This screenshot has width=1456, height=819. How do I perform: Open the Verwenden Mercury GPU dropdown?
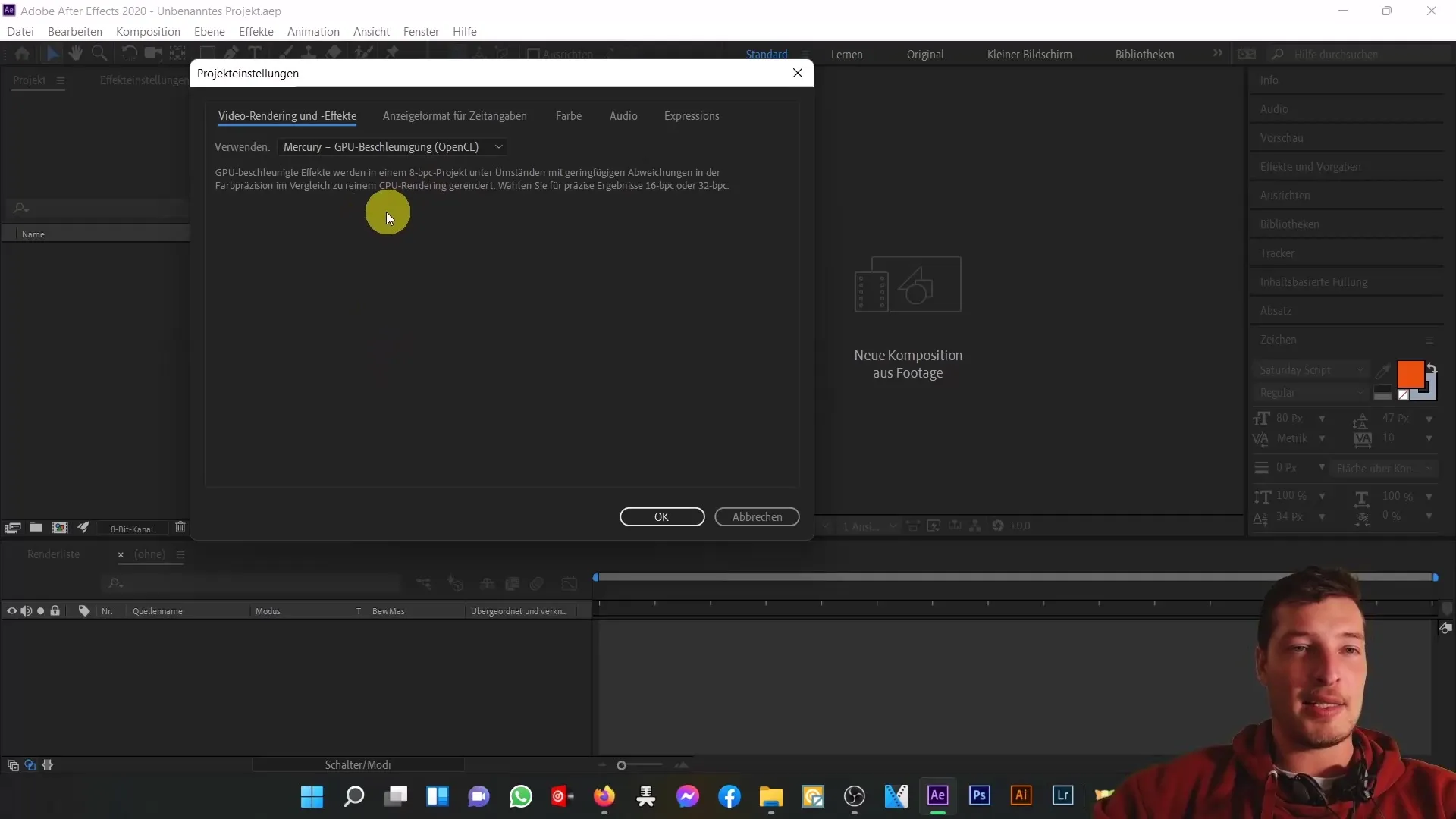[392, 147]
